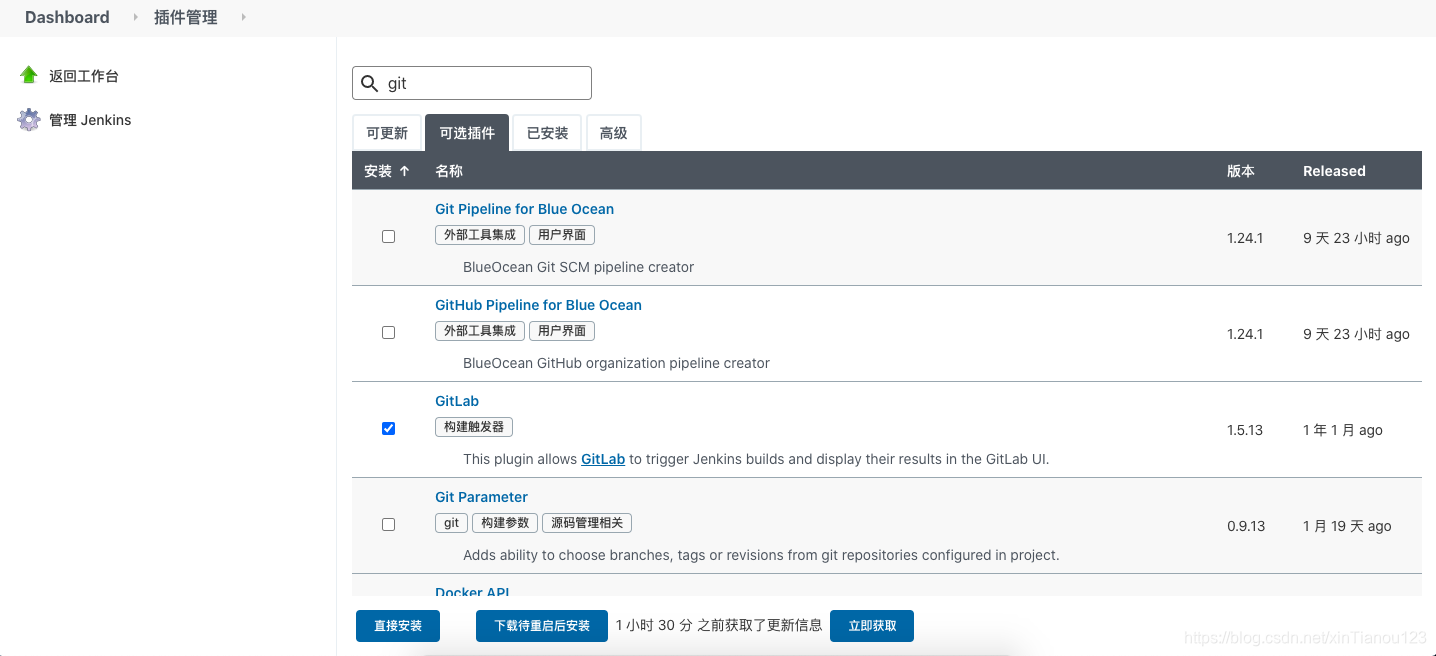
Task: Click the 源码管理相关 tag
Action: (x=587, y=523)
